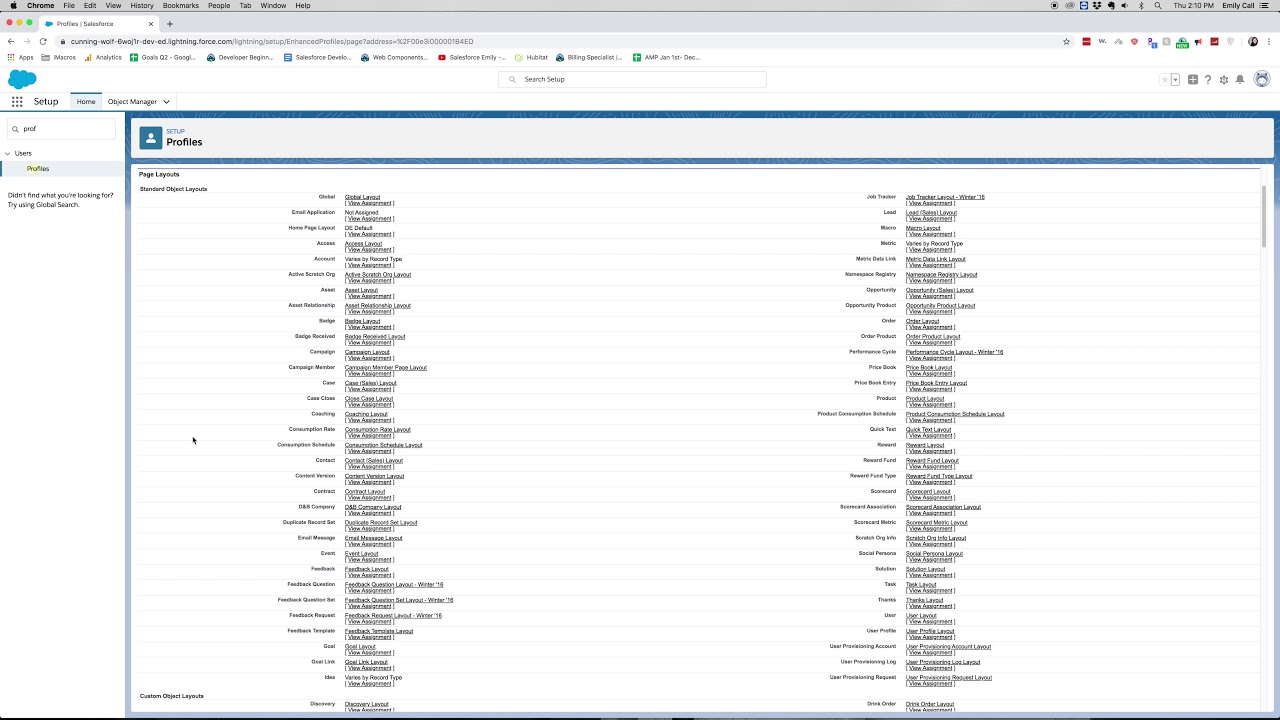1280x720 pixels.
Task: Open the help question mark icon
Action: pos(1208,80)
